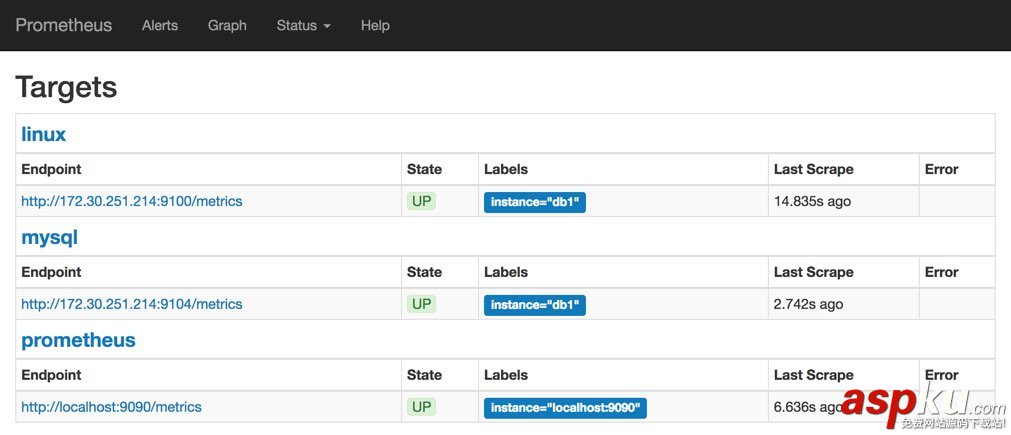Click the linux job heading
Image resolution: width=1011 pixels, height=435 pixels.
44,134
